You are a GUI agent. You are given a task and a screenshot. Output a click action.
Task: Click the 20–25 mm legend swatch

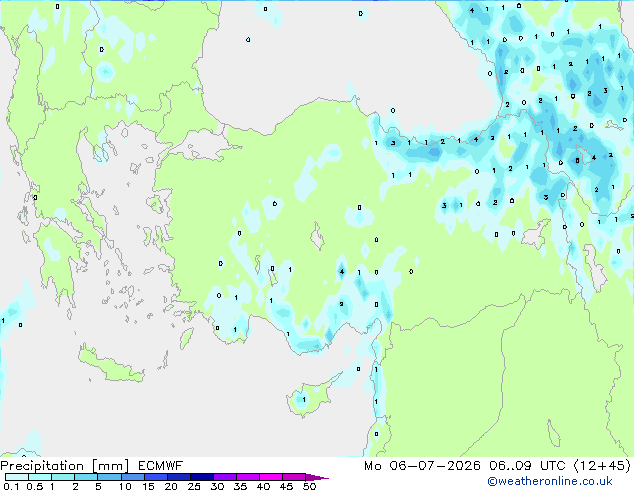click(178, 477)
